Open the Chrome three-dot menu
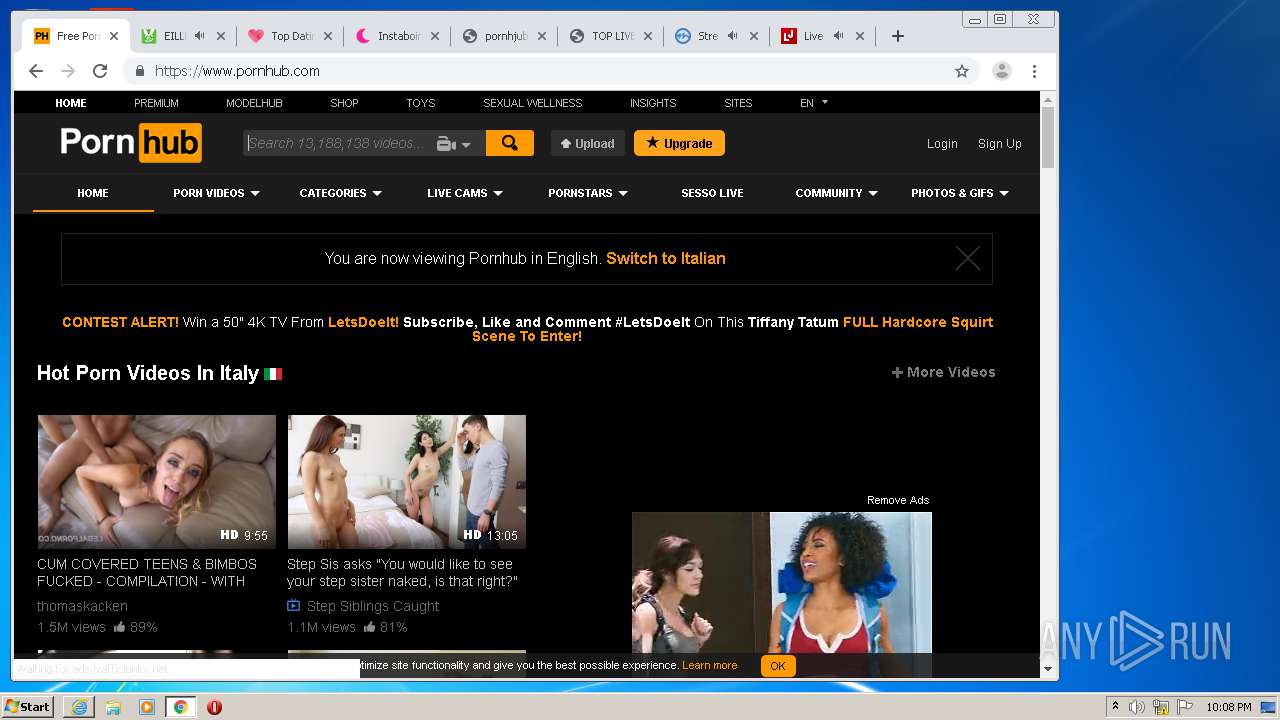 1034,71
